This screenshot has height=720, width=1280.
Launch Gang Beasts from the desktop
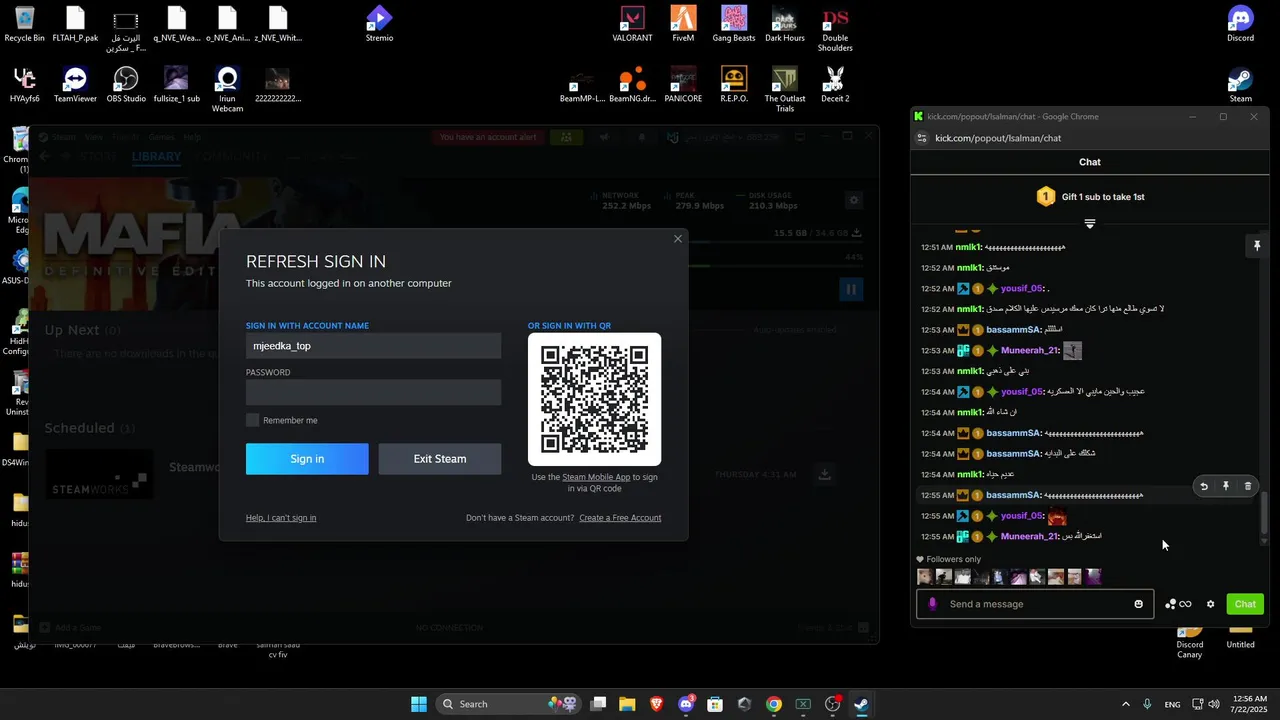(x=734, y=24)
